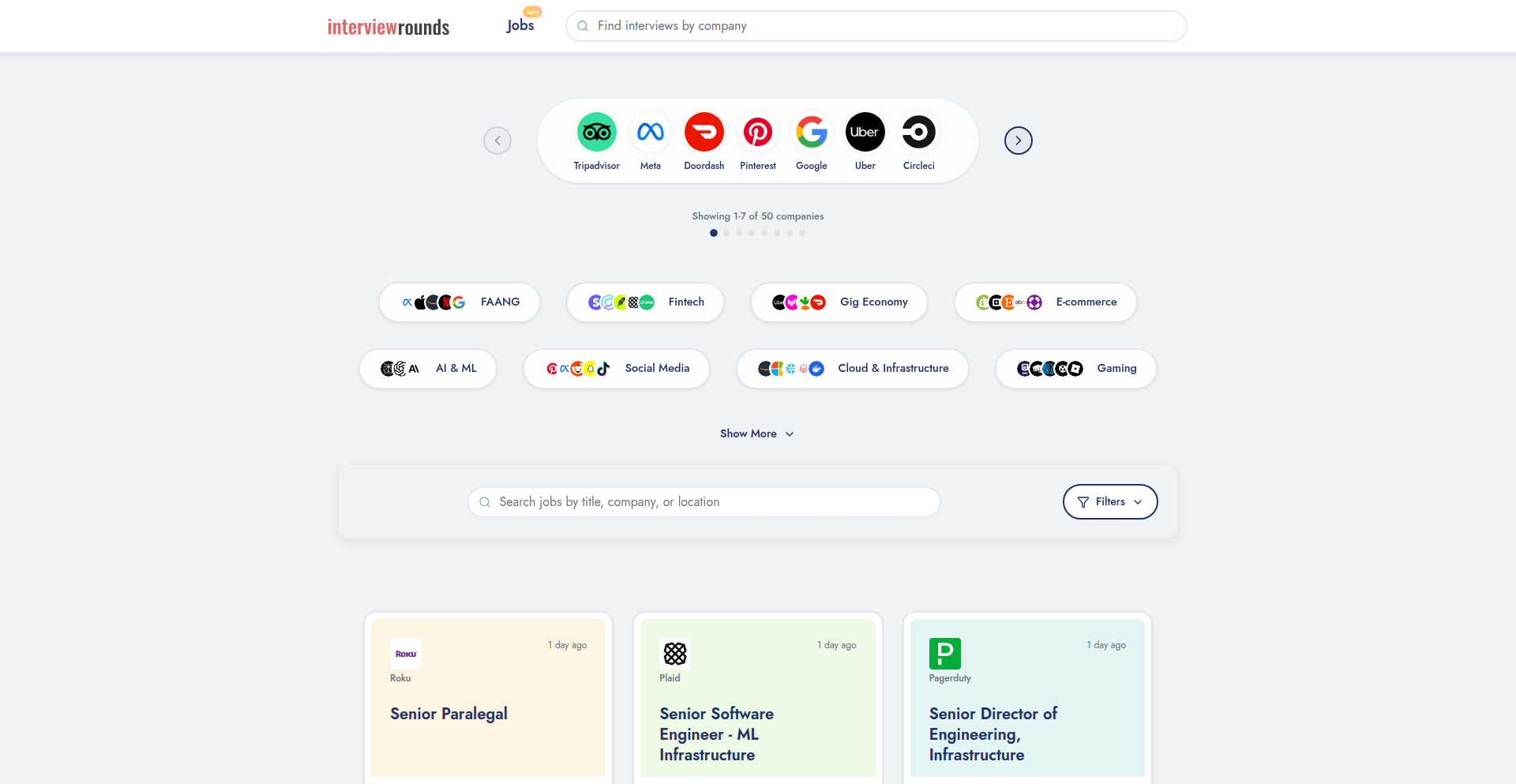Click the magnifier icon in company search
Screen dimensions: 1516x784
click(x=583, y=26)
